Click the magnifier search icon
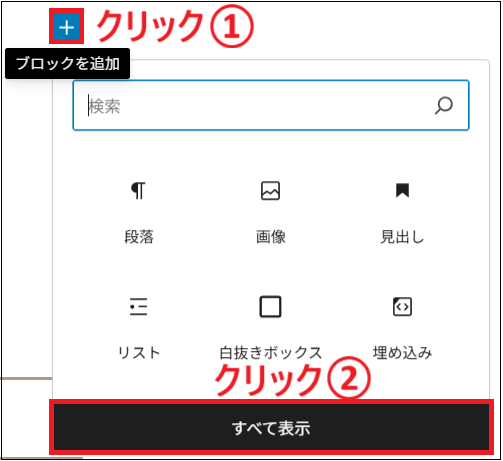This screenshot has height=461, width=503. (x=444, y=105)
